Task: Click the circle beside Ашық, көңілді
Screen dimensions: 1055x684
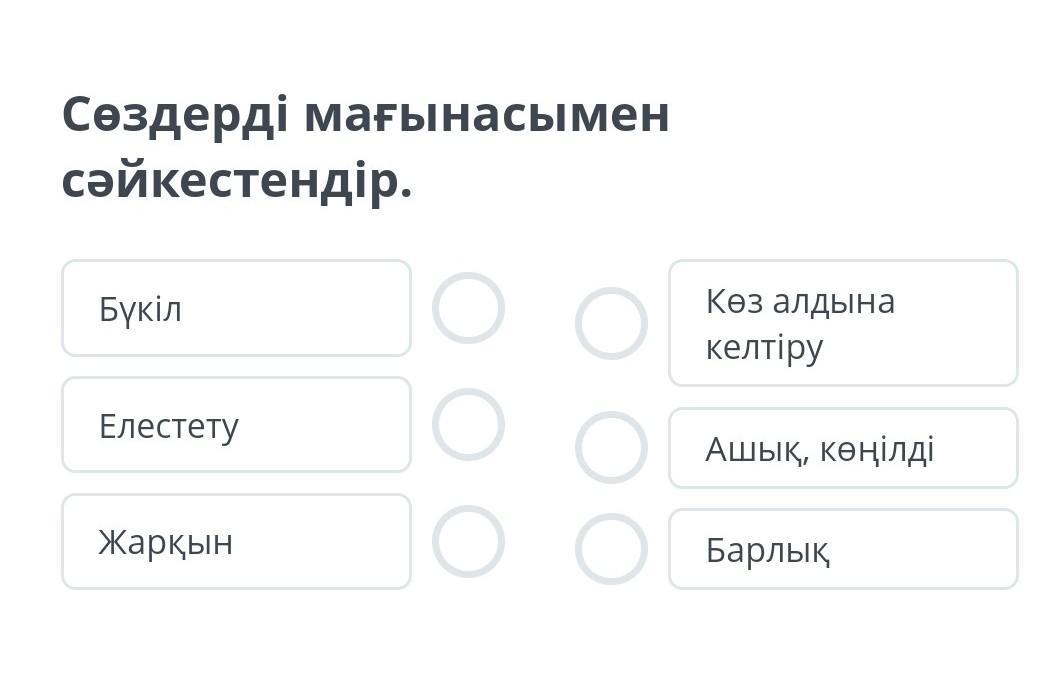Action: click(611, 447)
